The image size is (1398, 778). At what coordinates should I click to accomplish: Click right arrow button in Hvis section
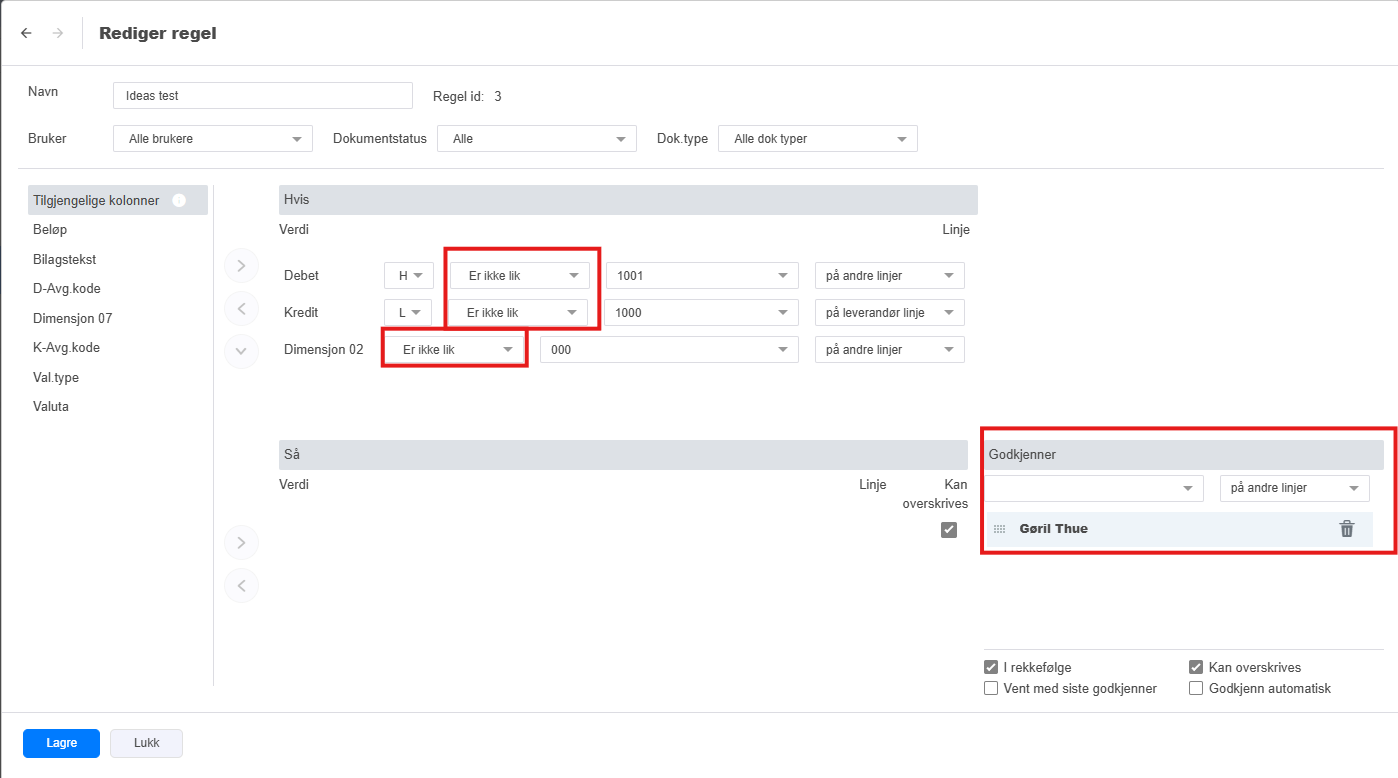(x=241, y=266)
